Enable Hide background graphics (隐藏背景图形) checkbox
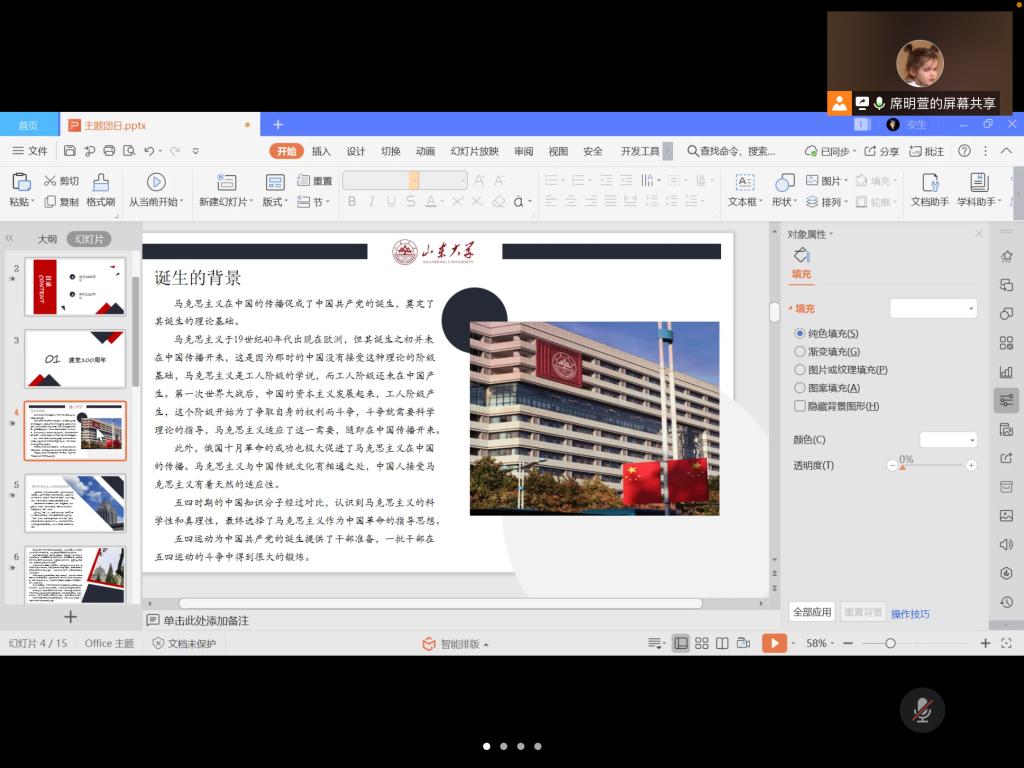Viewport: 1024px width, 768px height. (x=800, y=406)
